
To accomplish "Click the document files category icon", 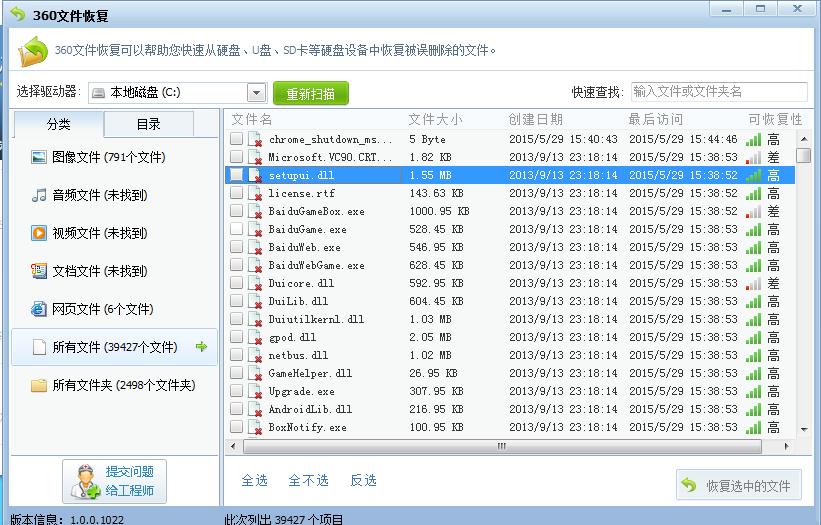I will coord(39,271).
